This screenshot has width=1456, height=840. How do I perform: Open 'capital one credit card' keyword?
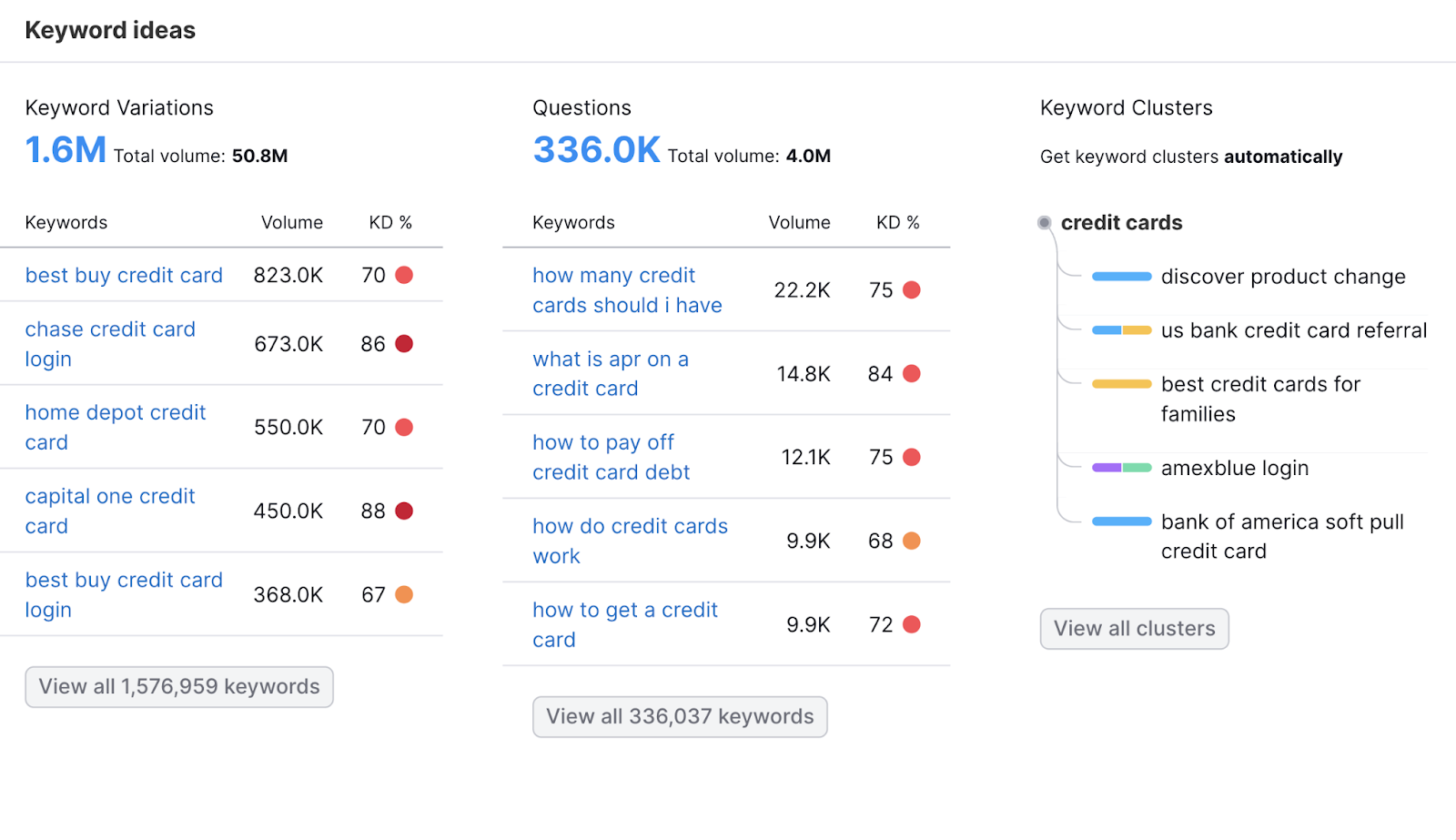pyautogui.click(x=110, y=511)
